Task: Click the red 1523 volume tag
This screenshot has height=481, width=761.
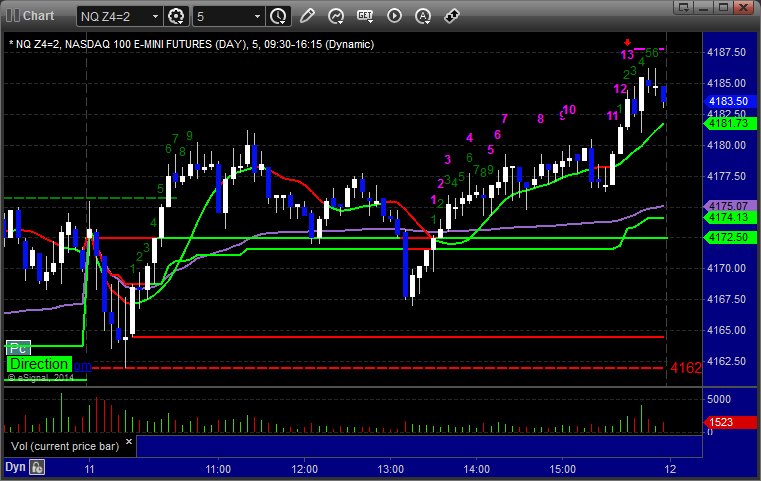Action: pos(730,422)
